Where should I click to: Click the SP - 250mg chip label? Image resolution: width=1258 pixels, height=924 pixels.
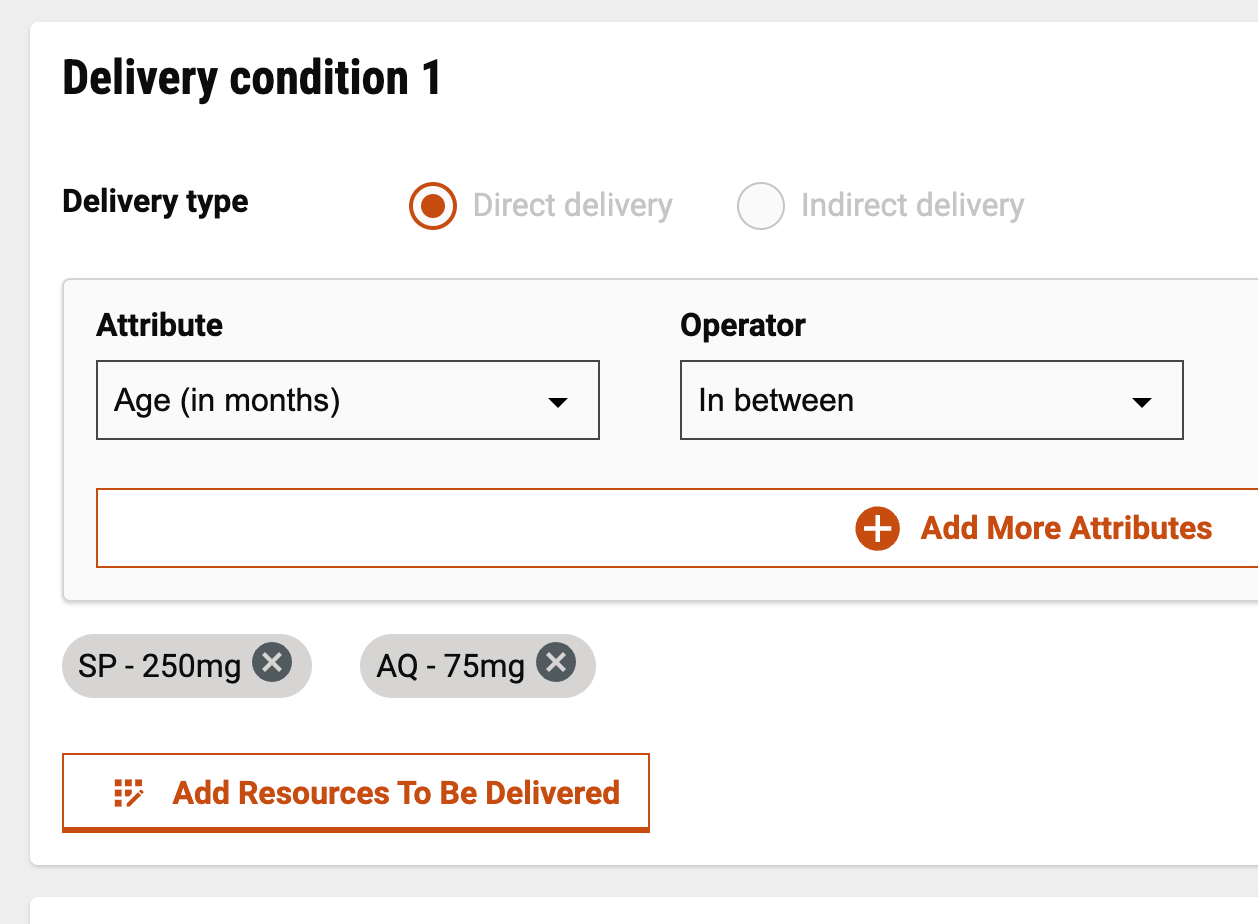tap(159, 666)
